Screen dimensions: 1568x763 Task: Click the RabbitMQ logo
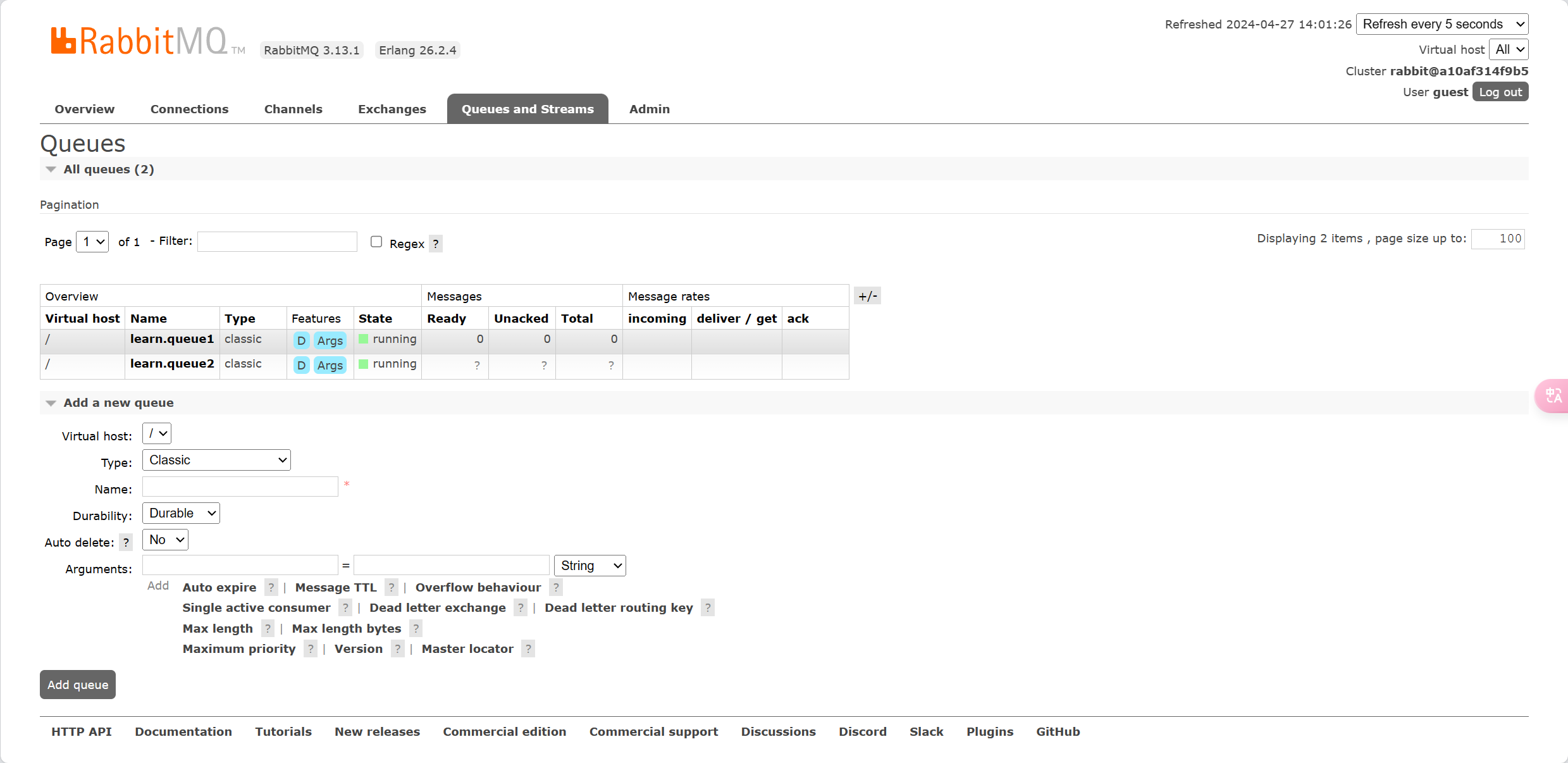pyautogui.click(x=147, y=42)
